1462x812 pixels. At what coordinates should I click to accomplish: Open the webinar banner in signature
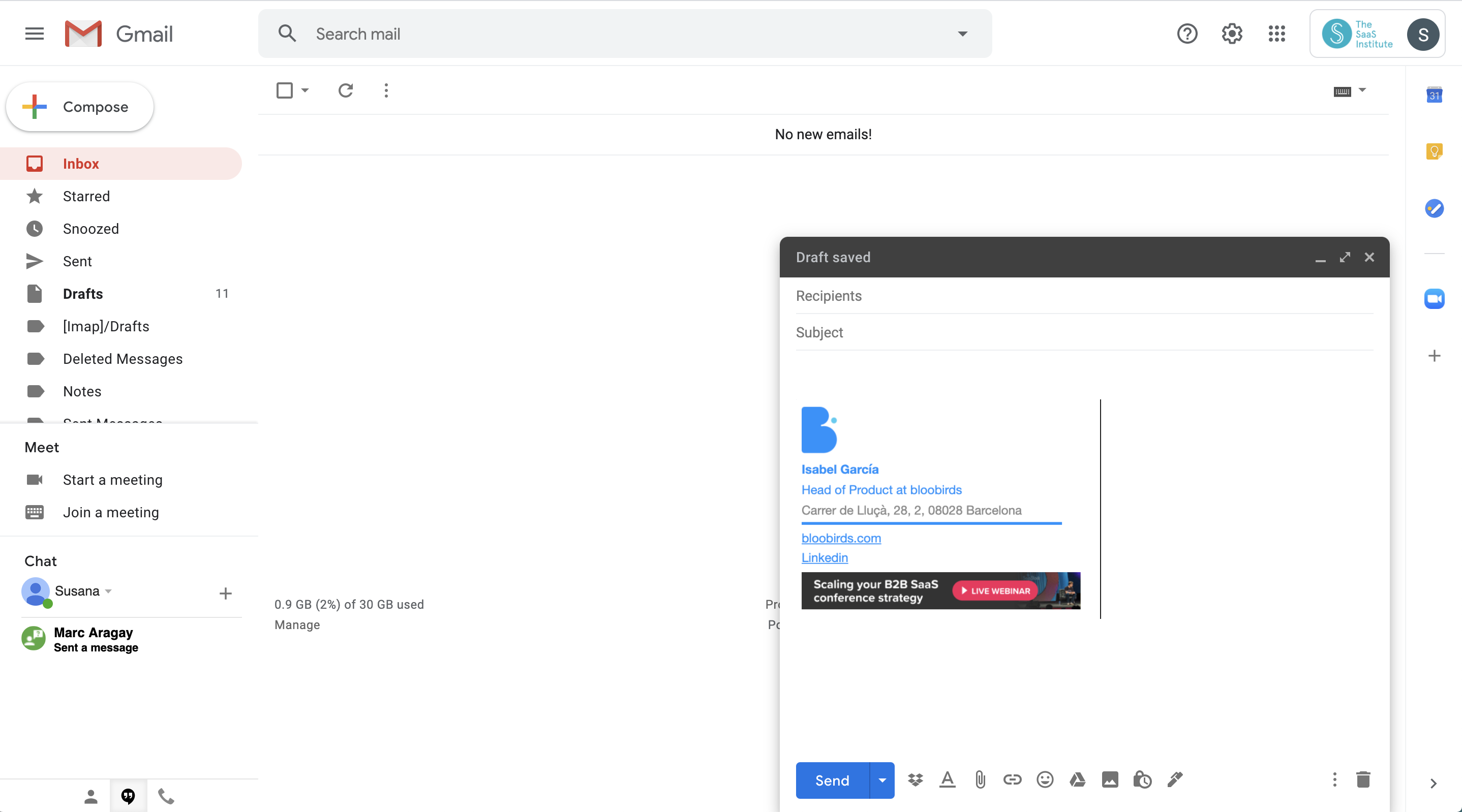coord(940,590)
